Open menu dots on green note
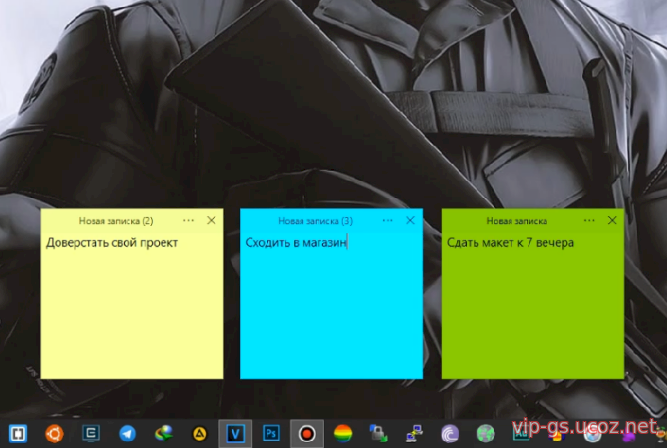Screen dimensions: 667x448 pyautogui.click(x=589, y=220)
